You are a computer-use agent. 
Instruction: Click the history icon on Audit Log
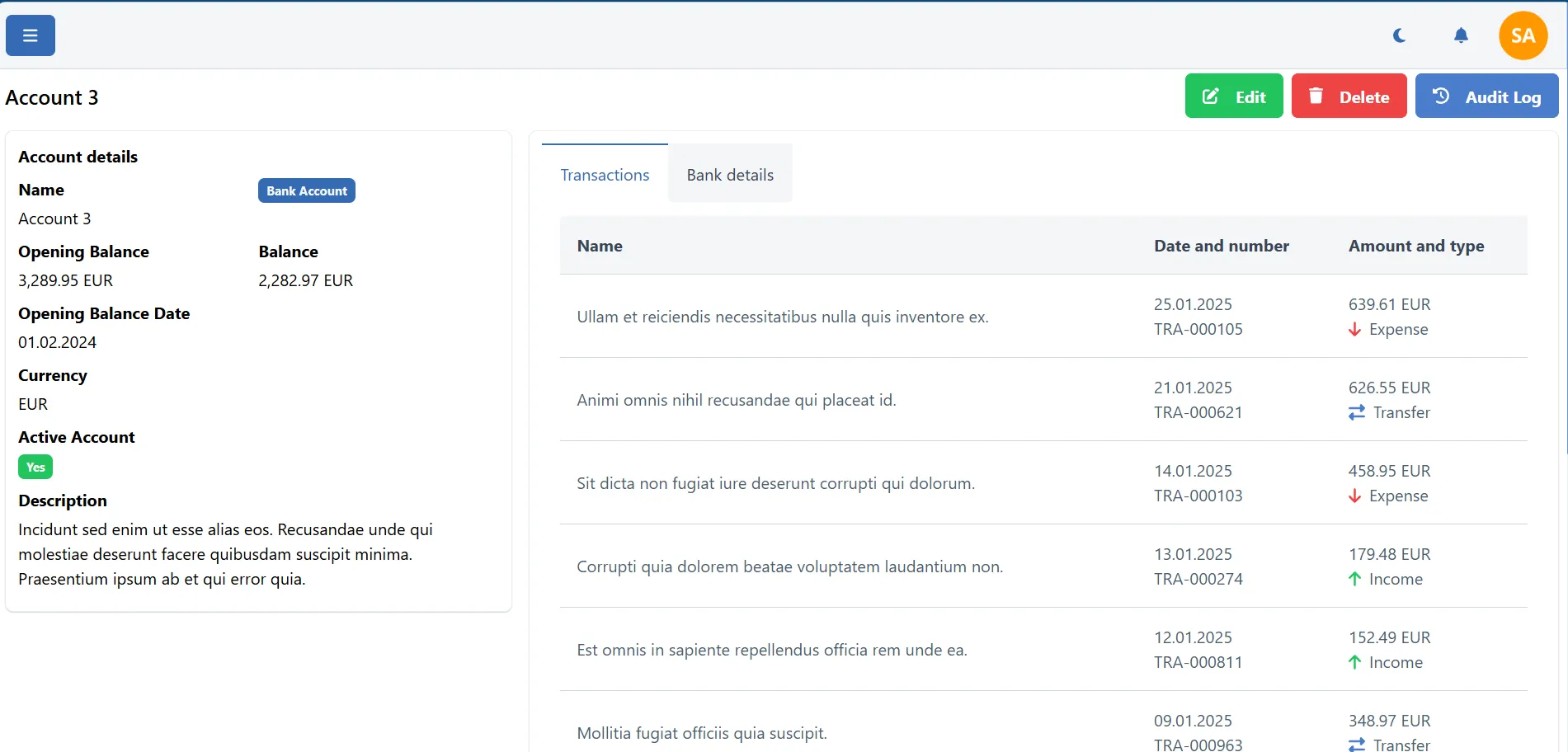pyautogui.click(x=1440, y=96)
